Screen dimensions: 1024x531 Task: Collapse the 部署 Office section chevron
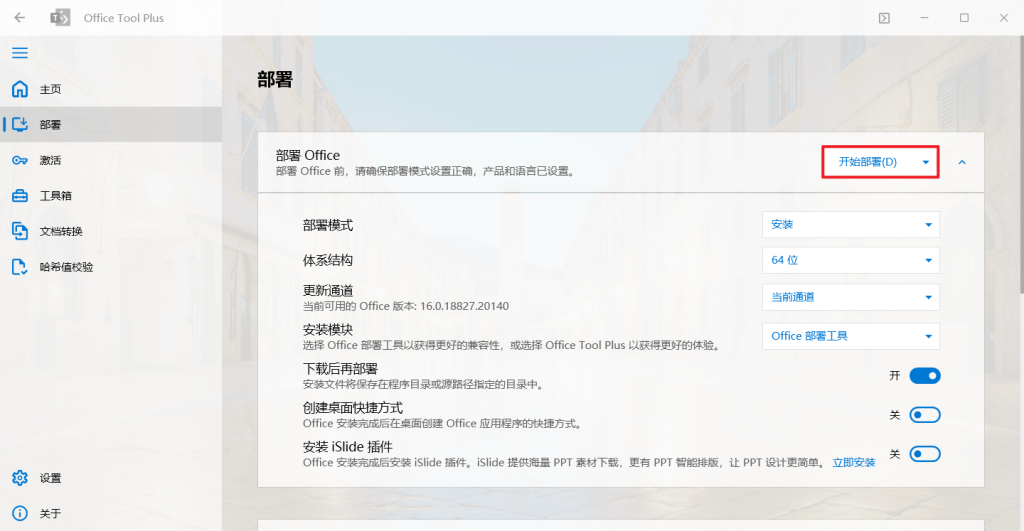tap(962, 162)
